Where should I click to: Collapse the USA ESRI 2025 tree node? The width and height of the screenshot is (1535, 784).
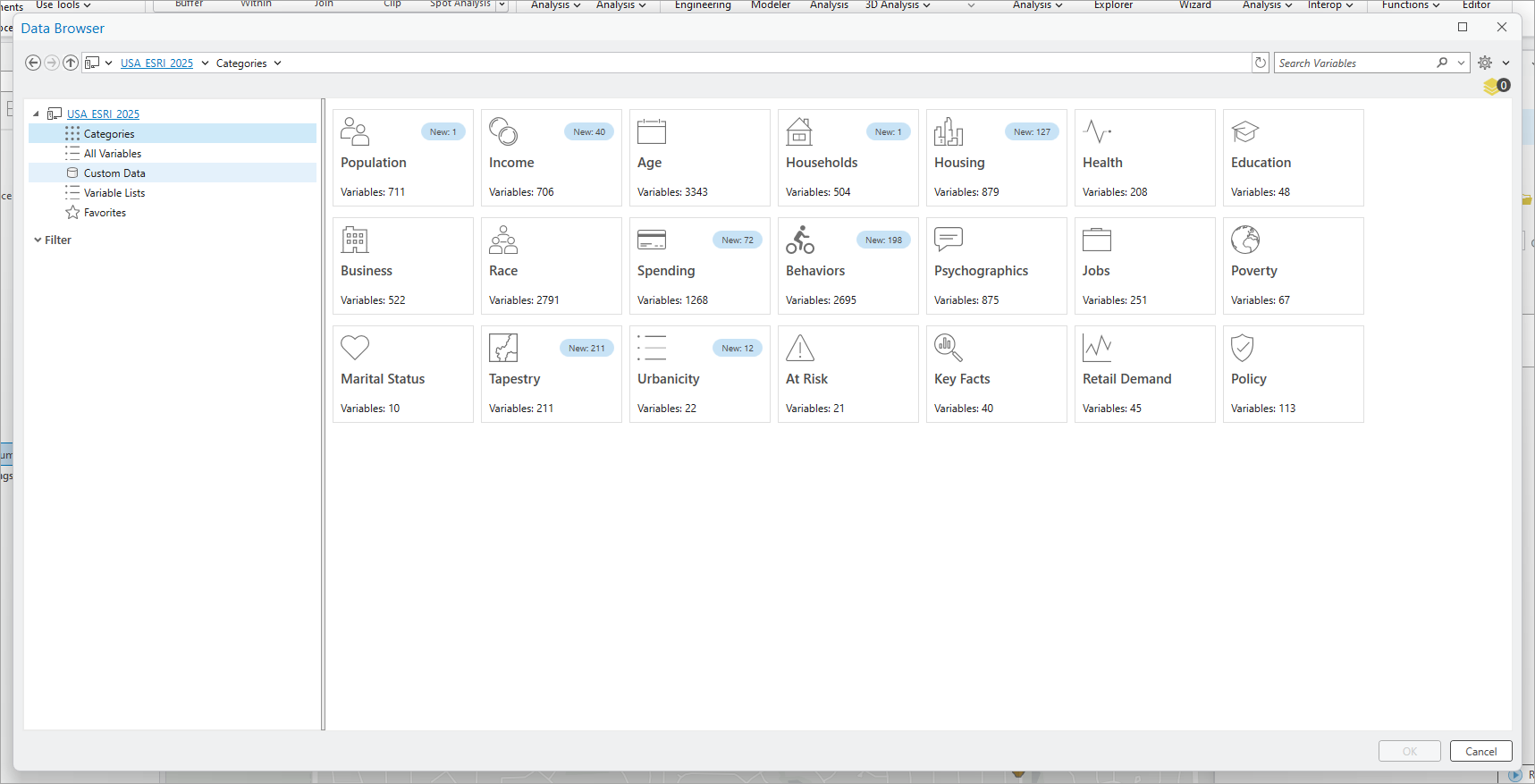pos(37,114)
